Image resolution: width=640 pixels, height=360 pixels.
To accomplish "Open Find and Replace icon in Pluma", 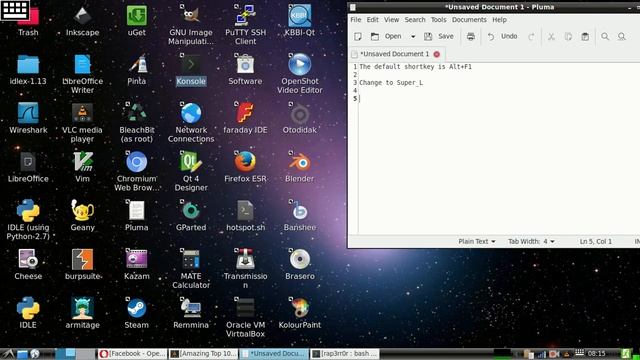I will (x=622, y=37).
